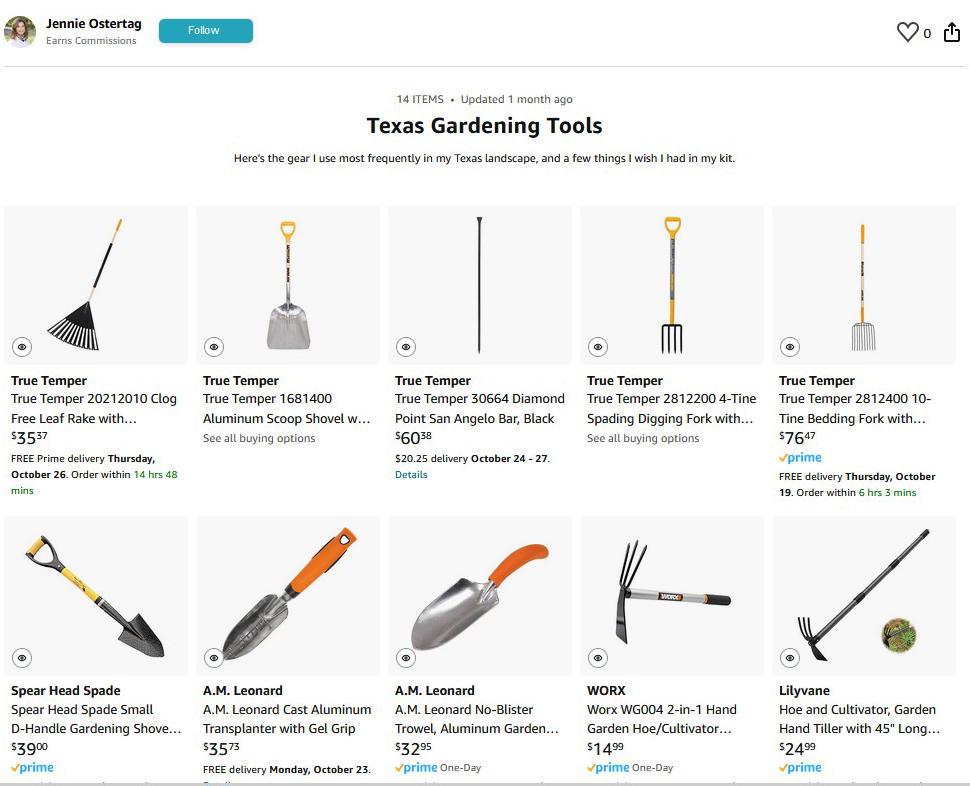Open True Temper Clog Free Leaf Rake title
Screen dimensions: 970x786
tap(94, 409)
